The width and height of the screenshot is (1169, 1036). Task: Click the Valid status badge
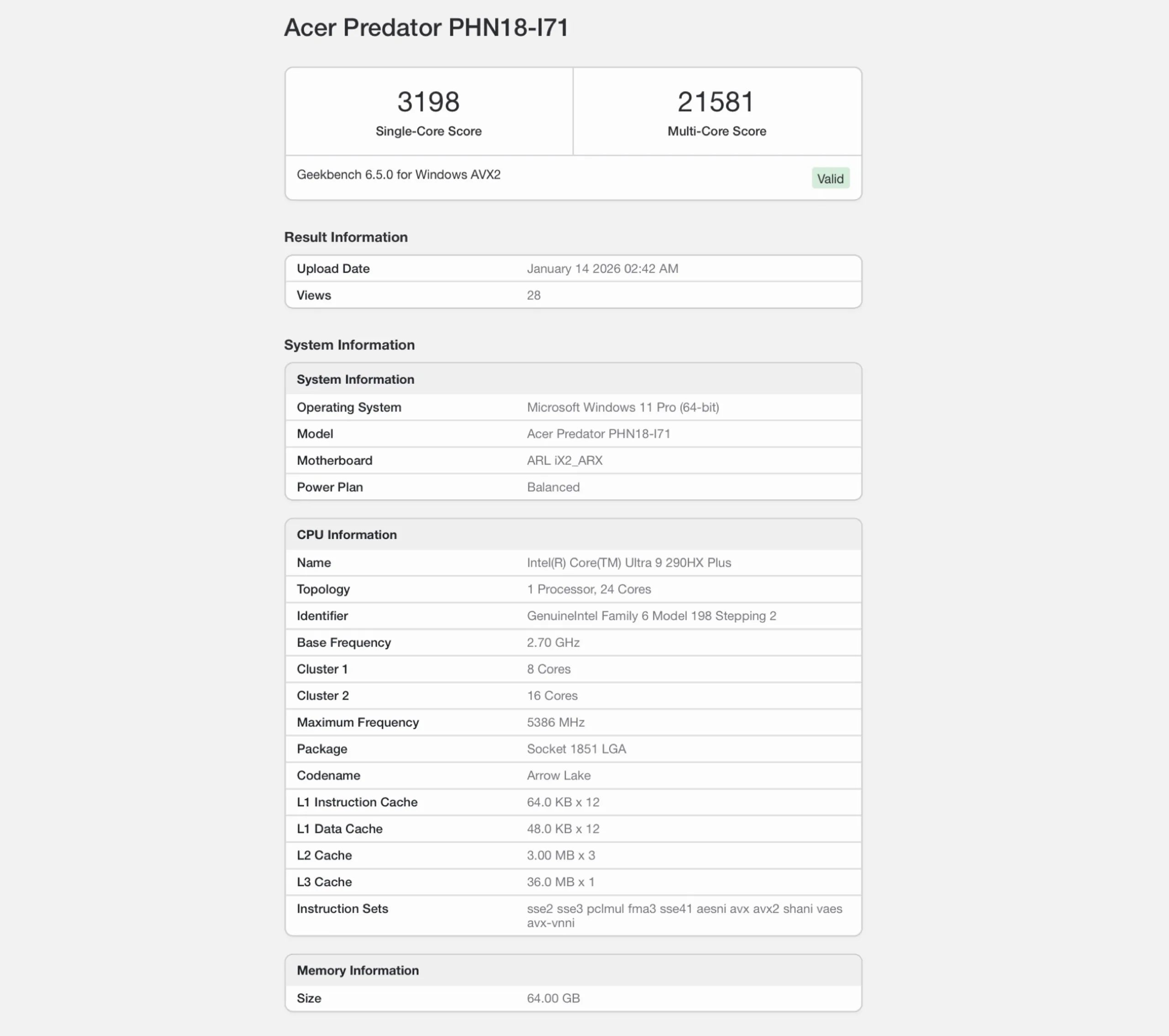[830, 179]
